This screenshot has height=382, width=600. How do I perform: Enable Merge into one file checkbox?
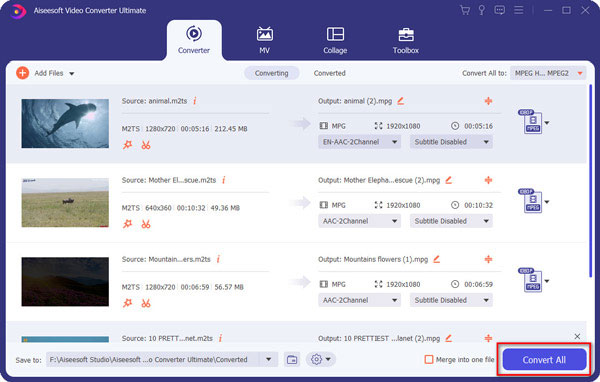point(429,359)
